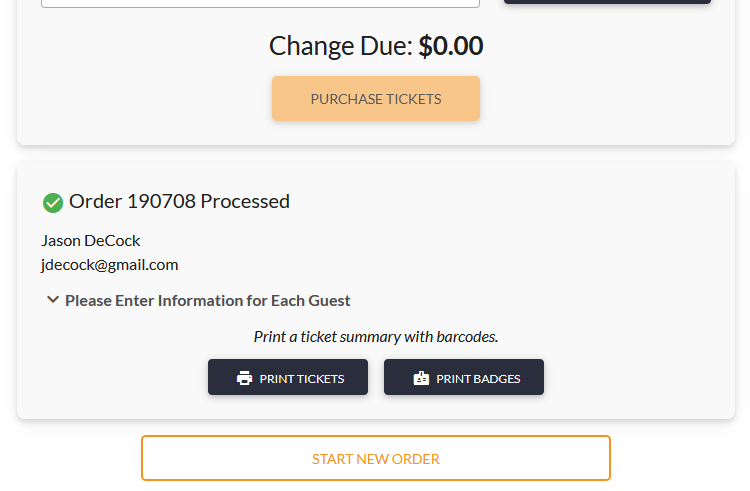Select the PRINT TICKETS button label
Screen dimensions: 750x491
tap(302, 379)
